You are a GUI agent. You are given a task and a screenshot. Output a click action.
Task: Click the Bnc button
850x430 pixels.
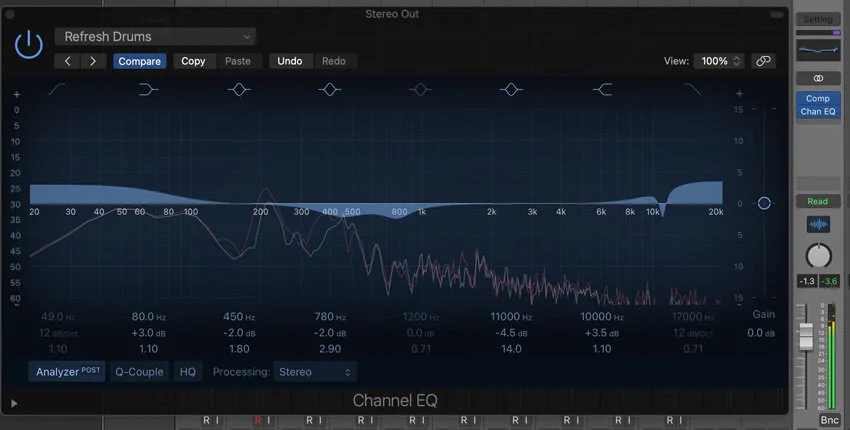pyautogui.click(x=829, y=420)
